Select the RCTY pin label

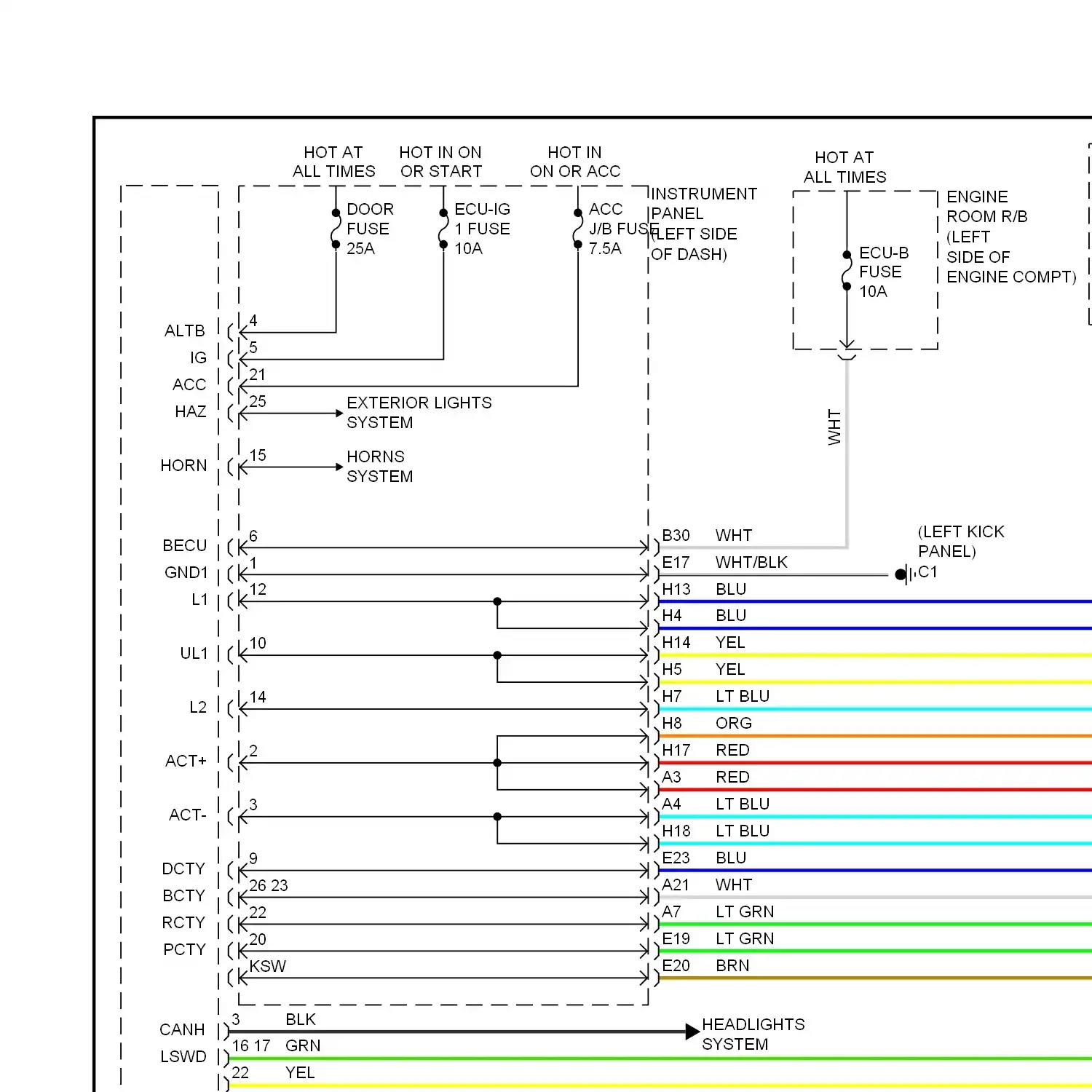(183, 922)
